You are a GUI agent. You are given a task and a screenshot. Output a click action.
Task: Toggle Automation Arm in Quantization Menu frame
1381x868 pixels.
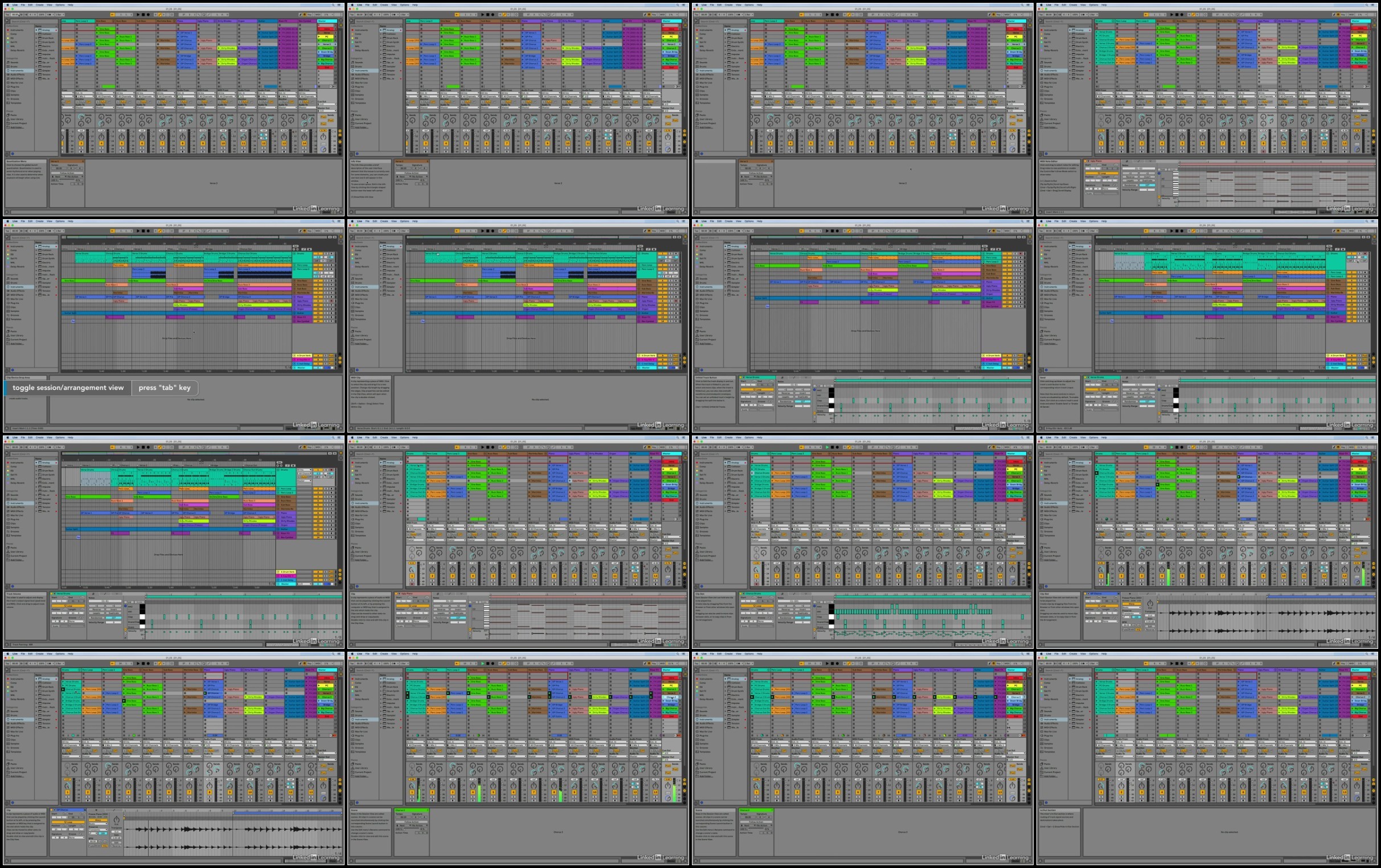click(x=159, y=14)
